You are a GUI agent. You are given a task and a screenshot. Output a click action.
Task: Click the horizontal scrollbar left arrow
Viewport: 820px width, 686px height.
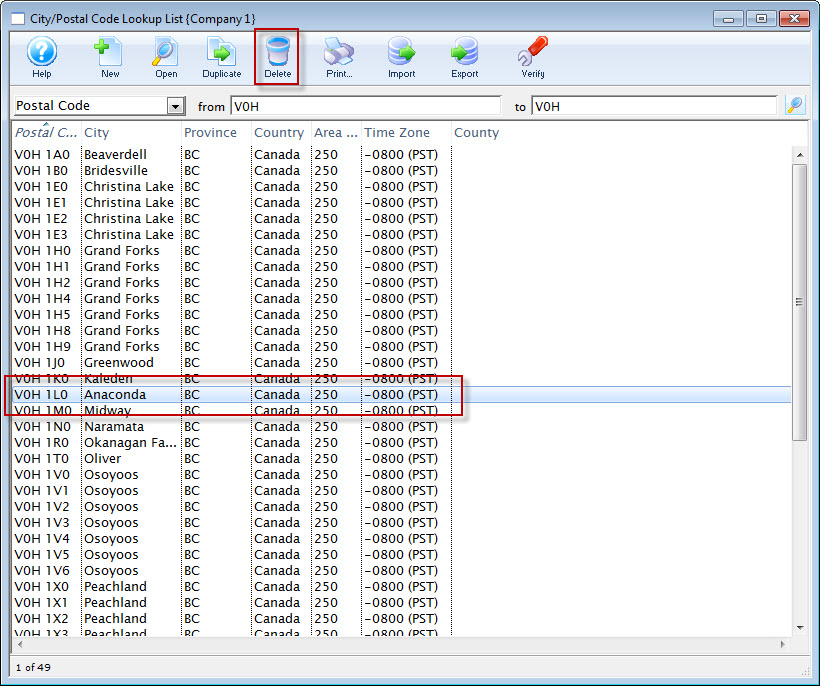pyautogui.click(x=20, y=644)
